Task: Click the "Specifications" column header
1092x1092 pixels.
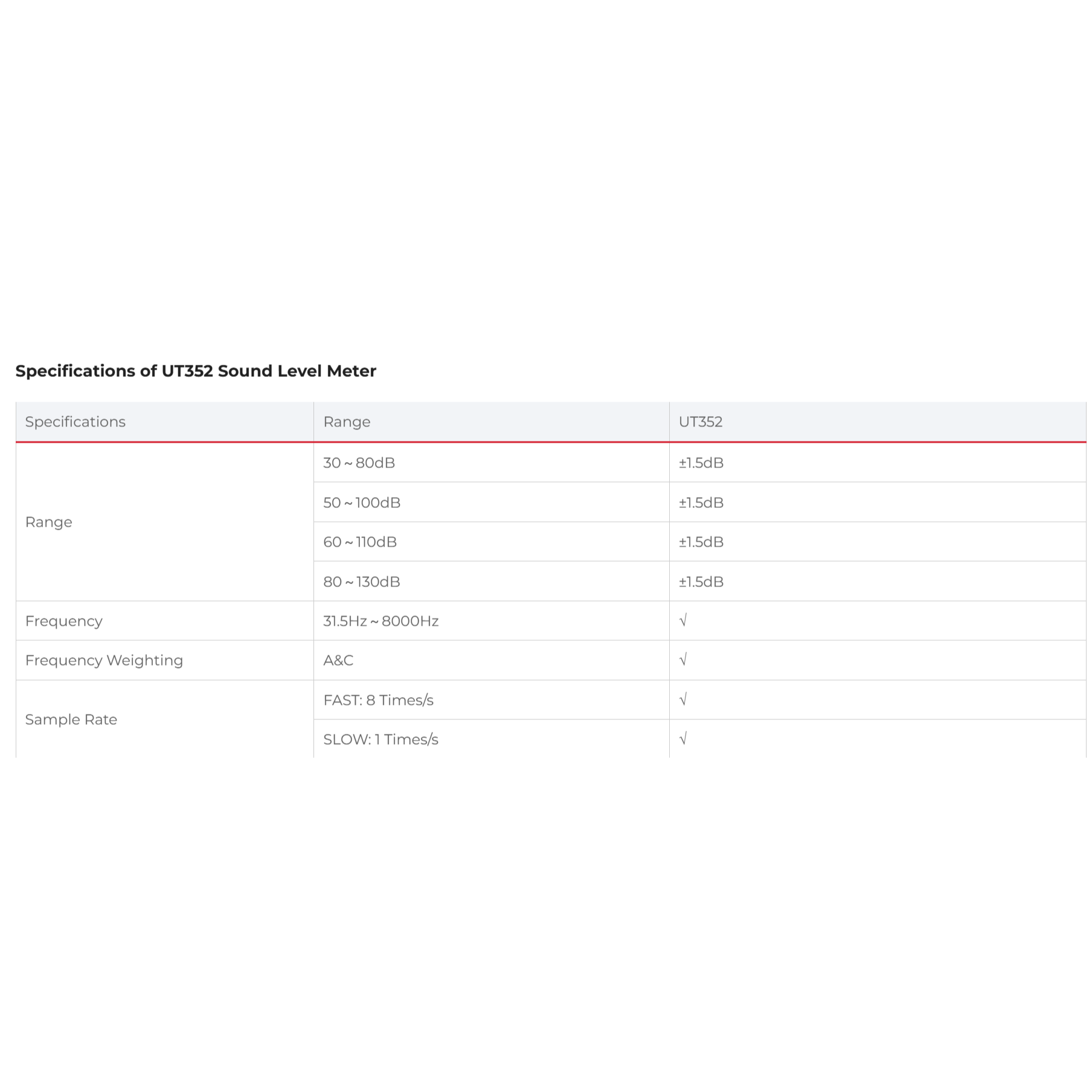Action: (x=75, y=422)
